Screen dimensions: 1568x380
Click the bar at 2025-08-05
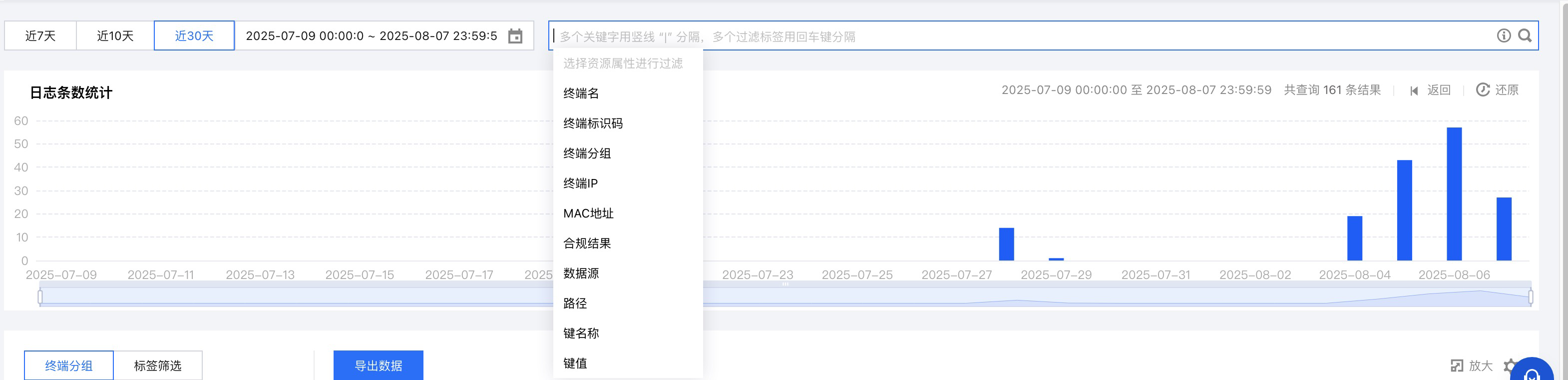(x=1404, y=210)
